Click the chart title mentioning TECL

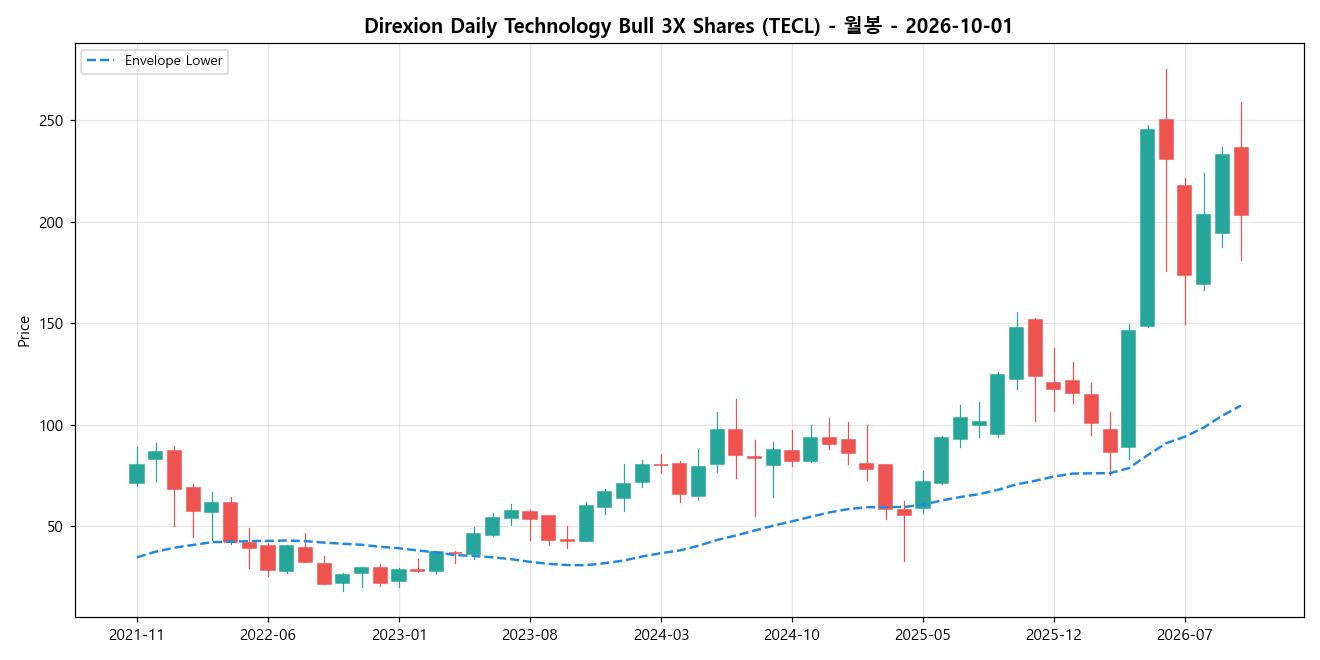[688, 26]
